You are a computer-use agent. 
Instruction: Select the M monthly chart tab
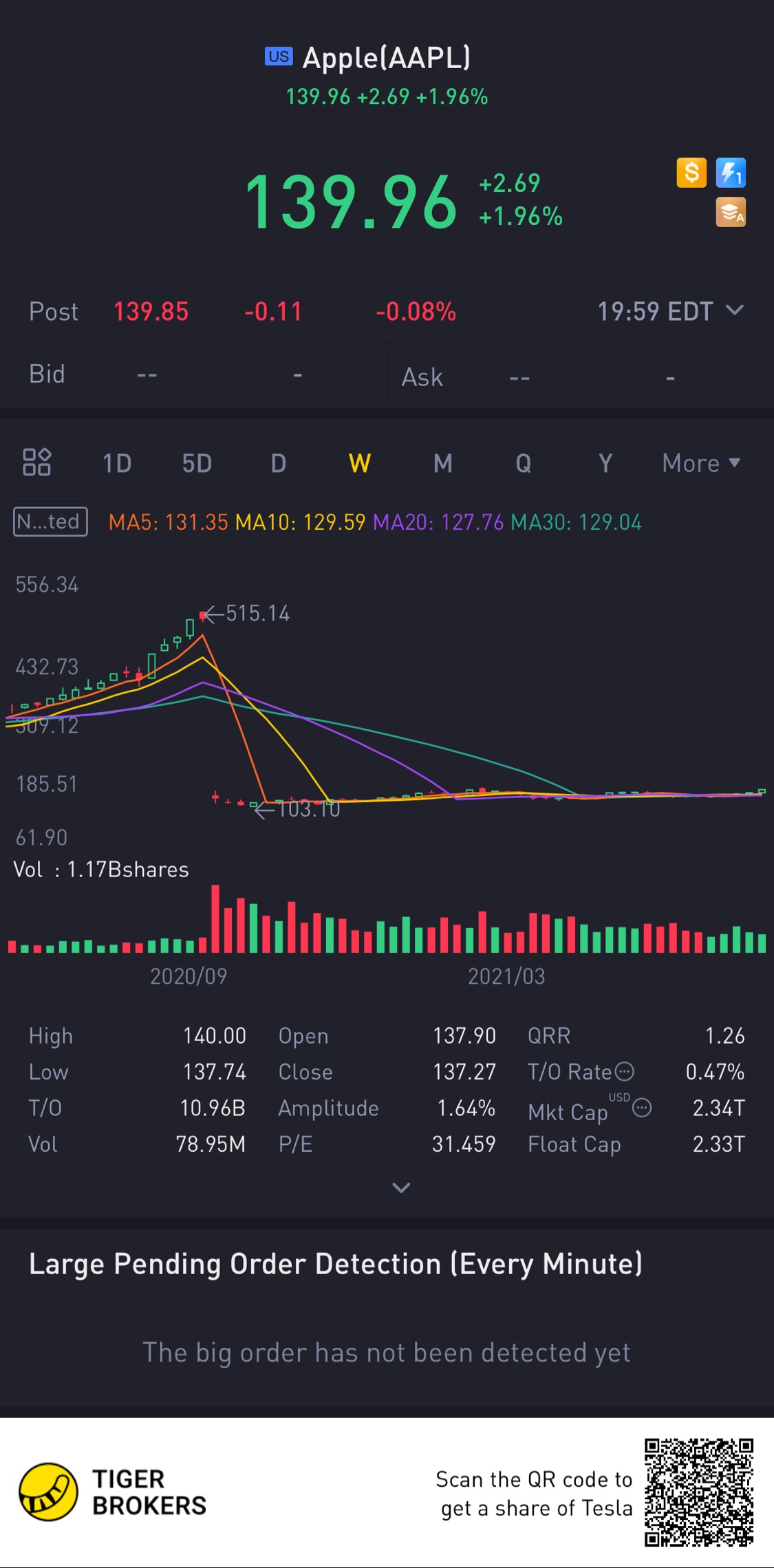442,463
